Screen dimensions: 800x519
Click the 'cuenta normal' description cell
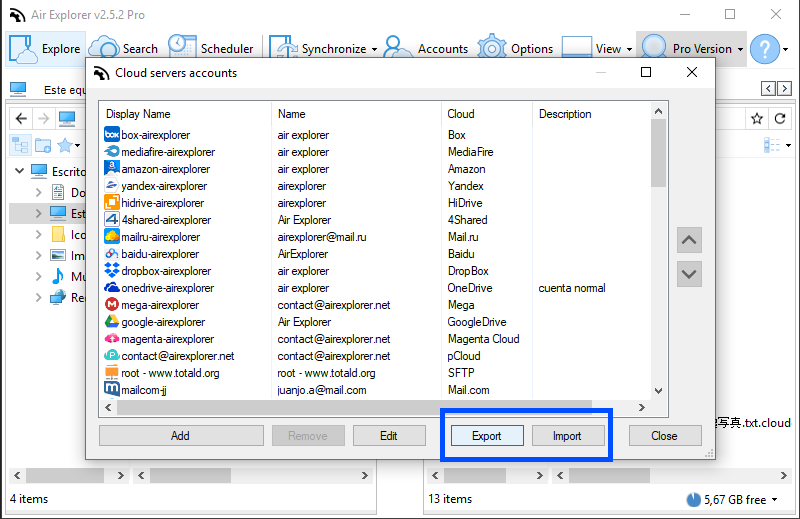coord(572,288)
